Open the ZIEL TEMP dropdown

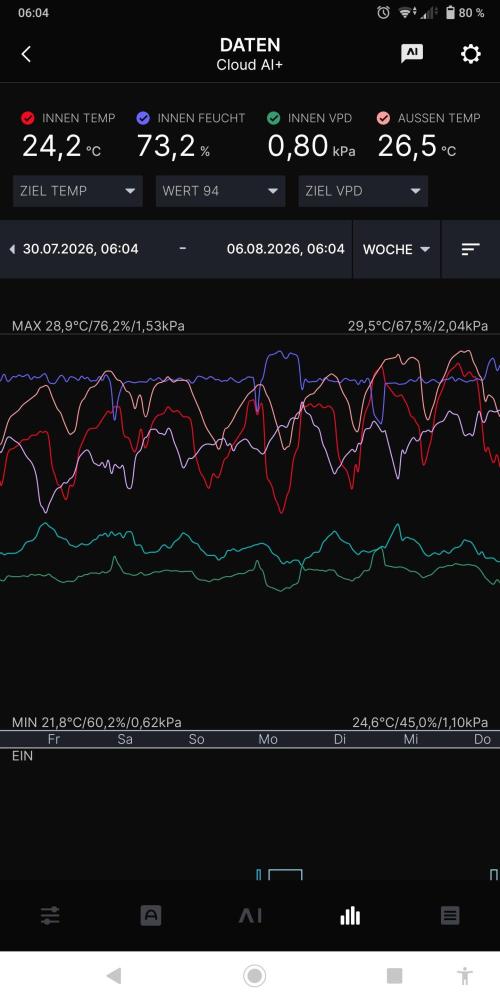click(78, 191)
